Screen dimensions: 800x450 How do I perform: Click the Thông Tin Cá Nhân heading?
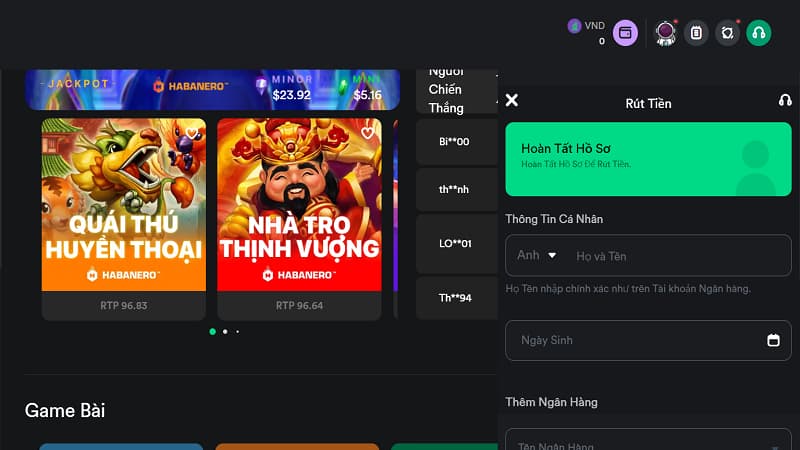coord(554,219)
